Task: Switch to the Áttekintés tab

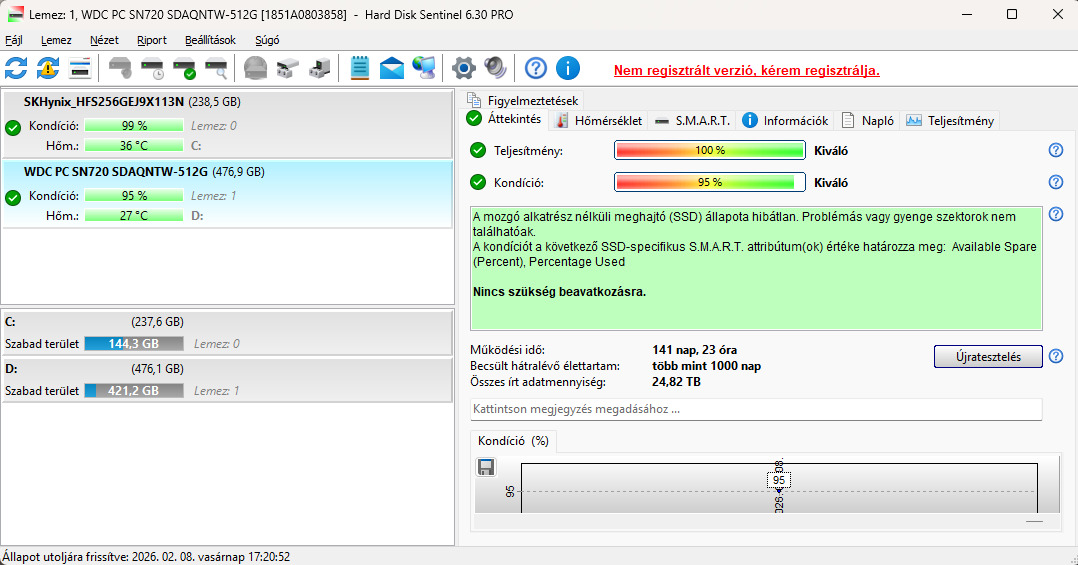Action: tap(505, 119)
